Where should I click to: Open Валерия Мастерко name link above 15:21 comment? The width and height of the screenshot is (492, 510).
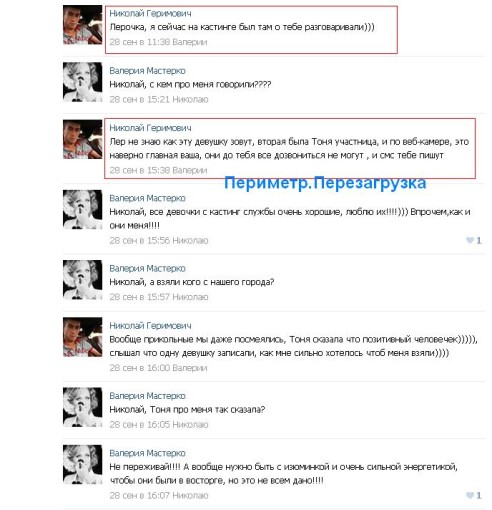pos(147,71)
